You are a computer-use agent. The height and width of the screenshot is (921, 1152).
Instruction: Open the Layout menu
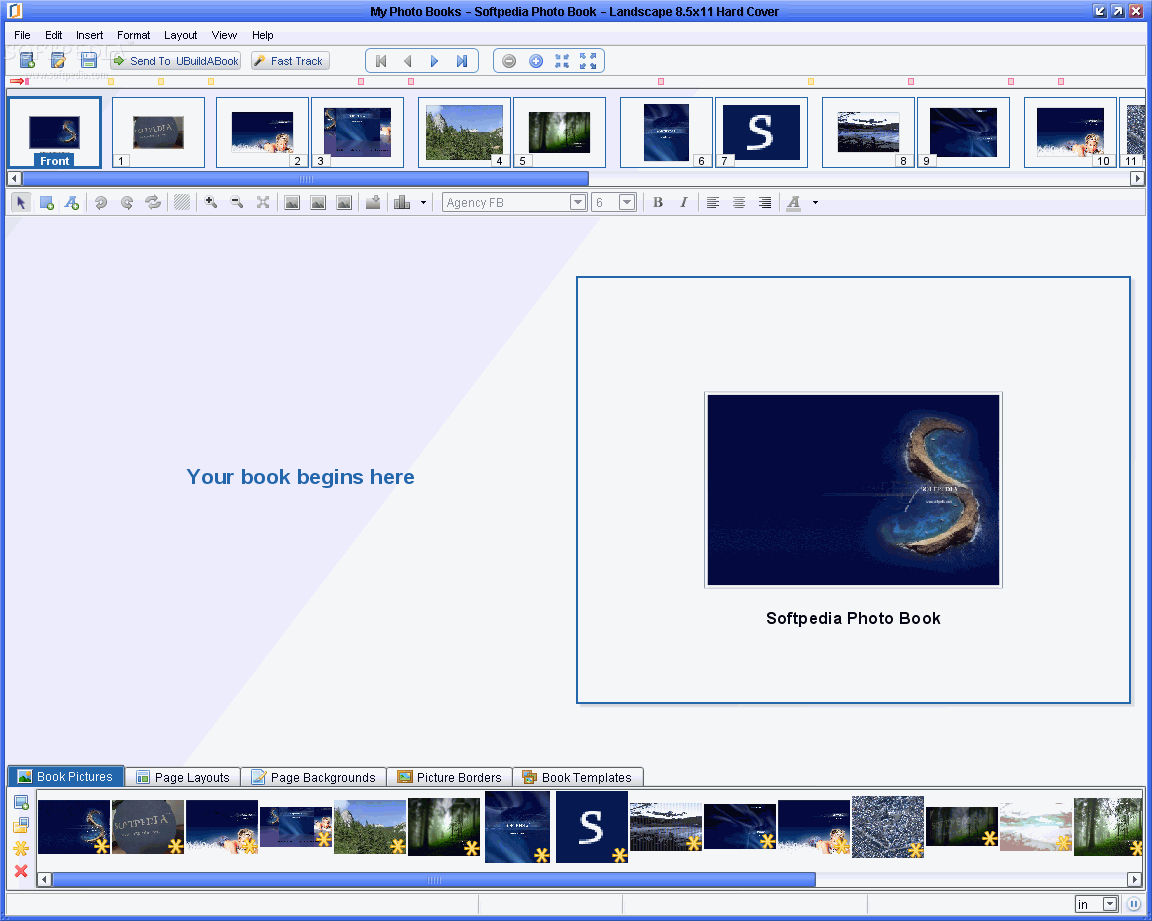[x=181, y=35]
